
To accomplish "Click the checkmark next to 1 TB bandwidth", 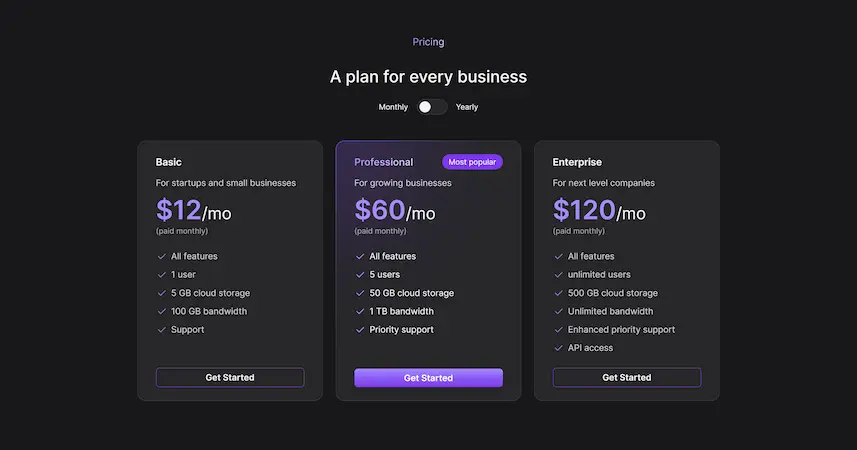I will [x=360, y=311].
